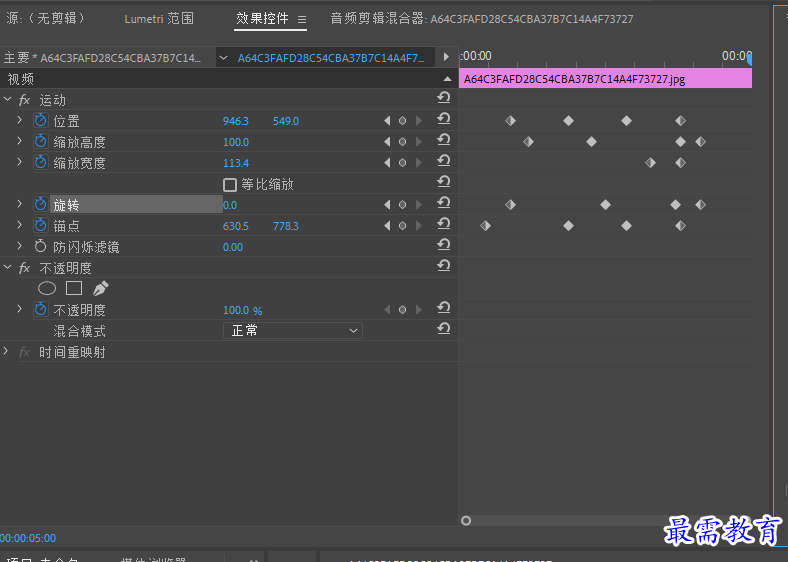Go to previous 缩放高度 keyframe

[x=387, y=142]
